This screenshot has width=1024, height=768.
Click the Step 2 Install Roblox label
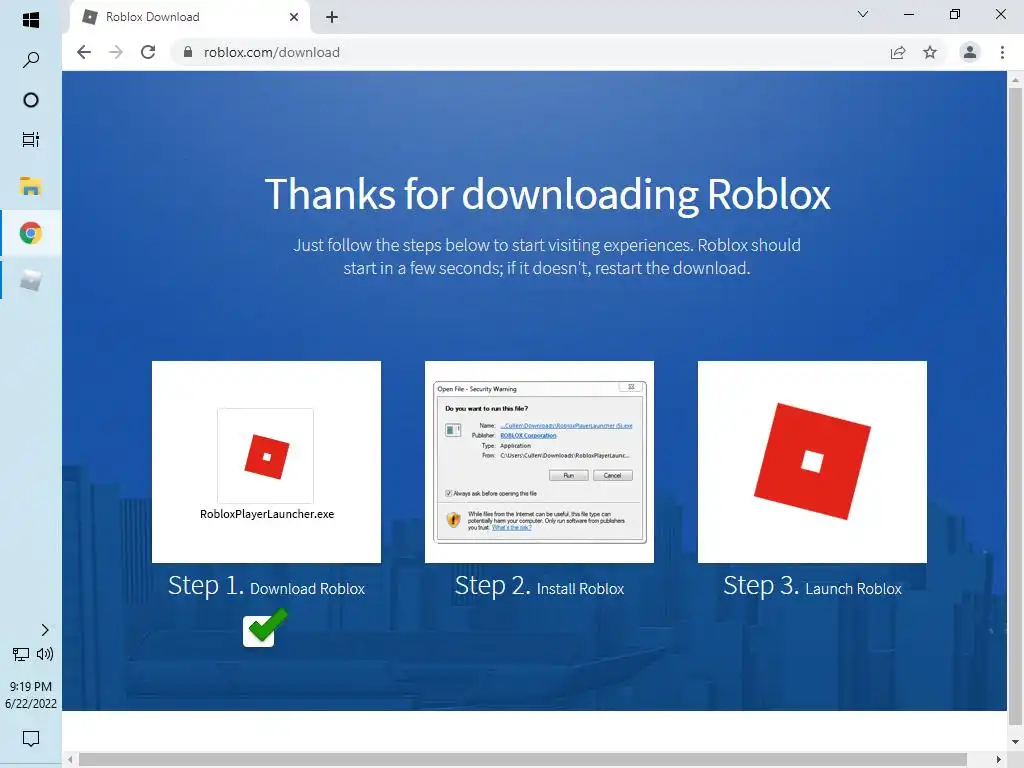tap(539, 586)
